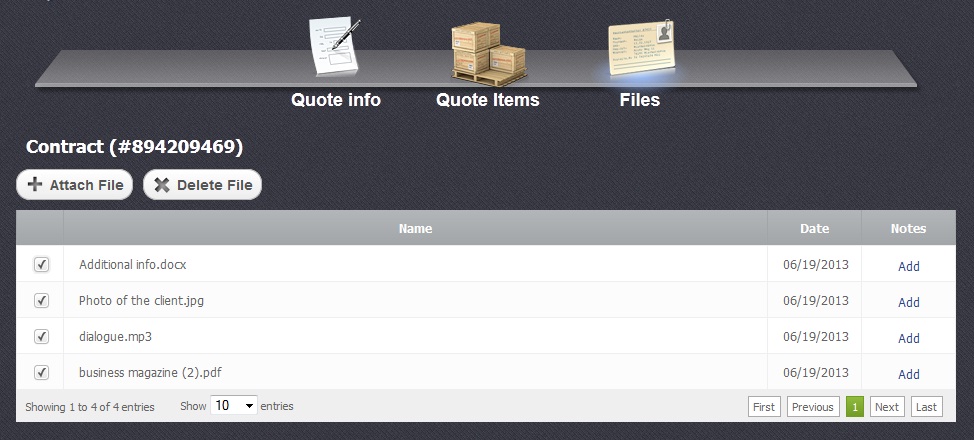Toggle business magazine (2).pdf checkbox
This screenshot has height=440, width=974.
point(41,372)
